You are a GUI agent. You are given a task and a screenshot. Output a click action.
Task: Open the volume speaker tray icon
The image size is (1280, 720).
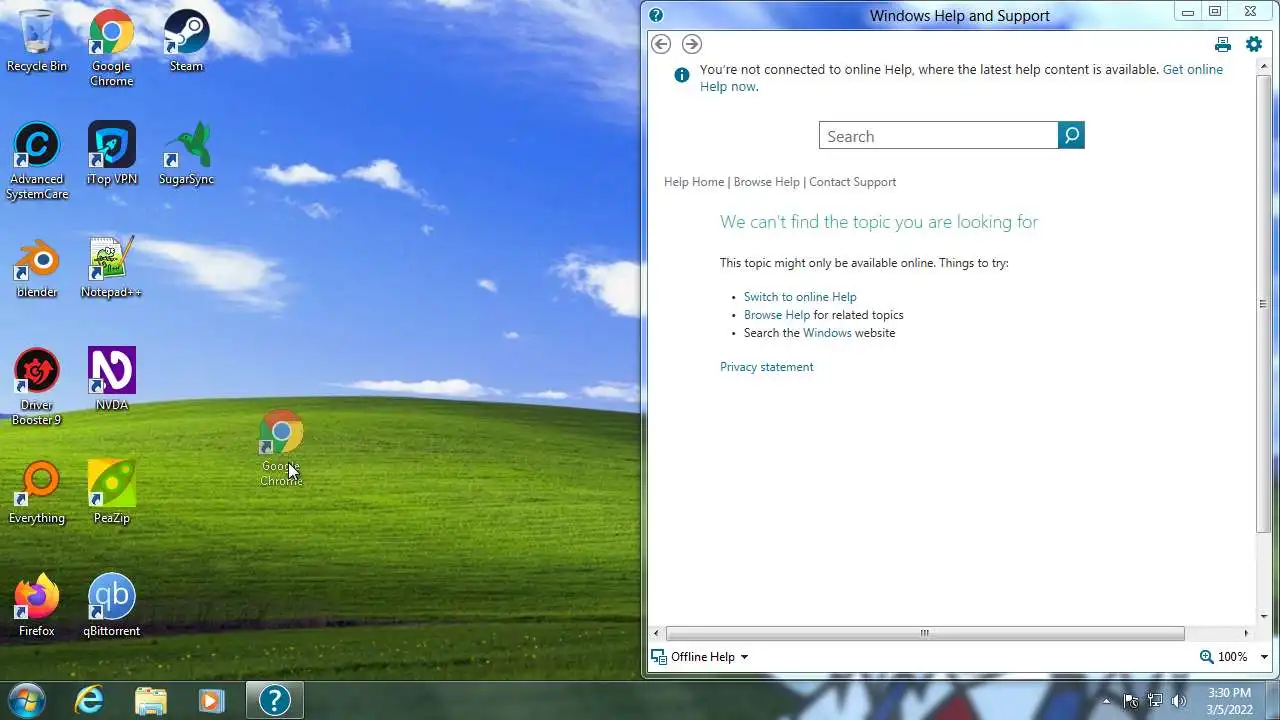pos(1179,701)
